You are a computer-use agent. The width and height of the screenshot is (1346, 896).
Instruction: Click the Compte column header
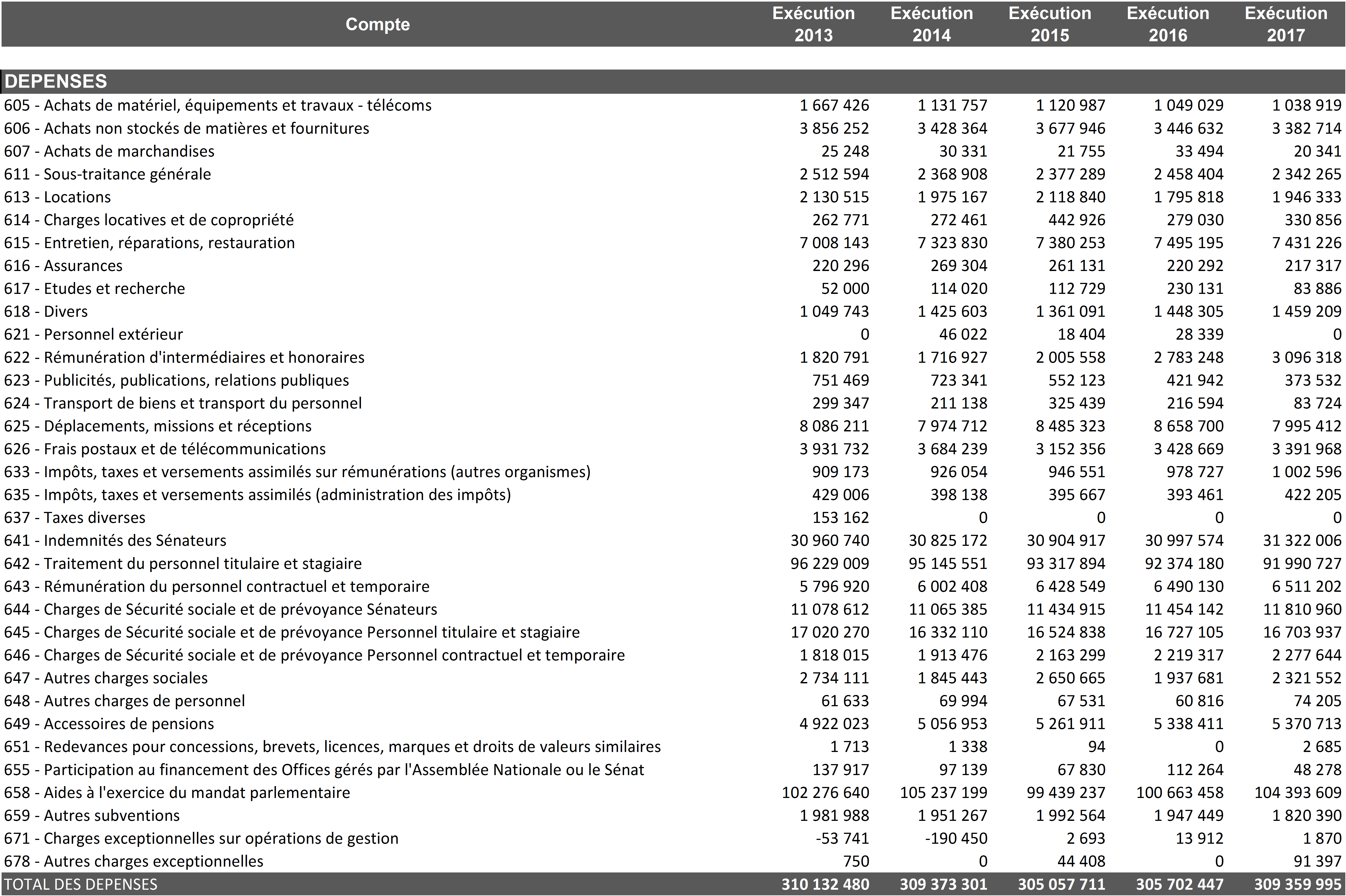pos(377,24)
